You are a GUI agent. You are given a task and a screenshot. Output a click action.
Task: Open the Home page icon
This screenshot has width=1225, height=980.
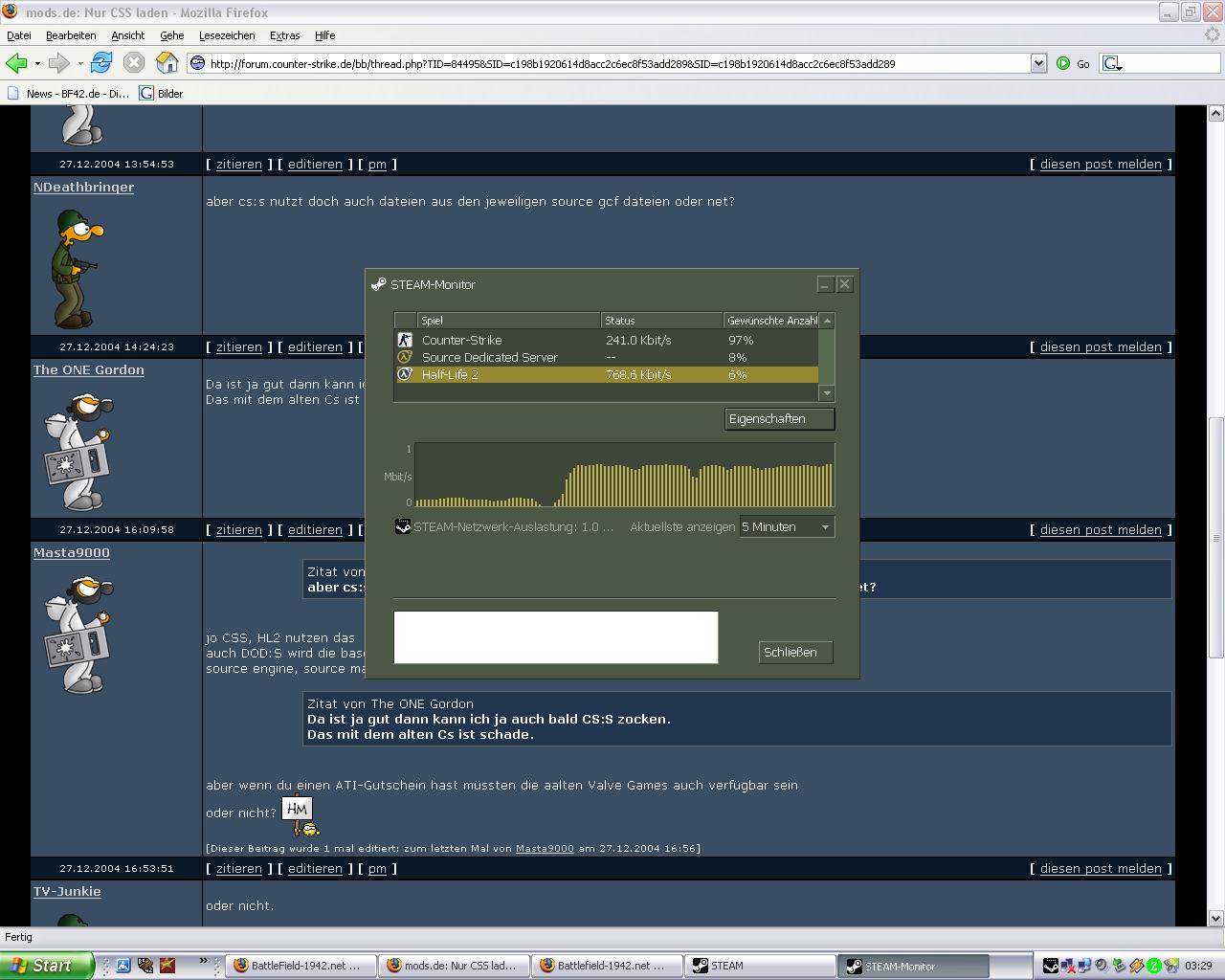coord(167,63)
